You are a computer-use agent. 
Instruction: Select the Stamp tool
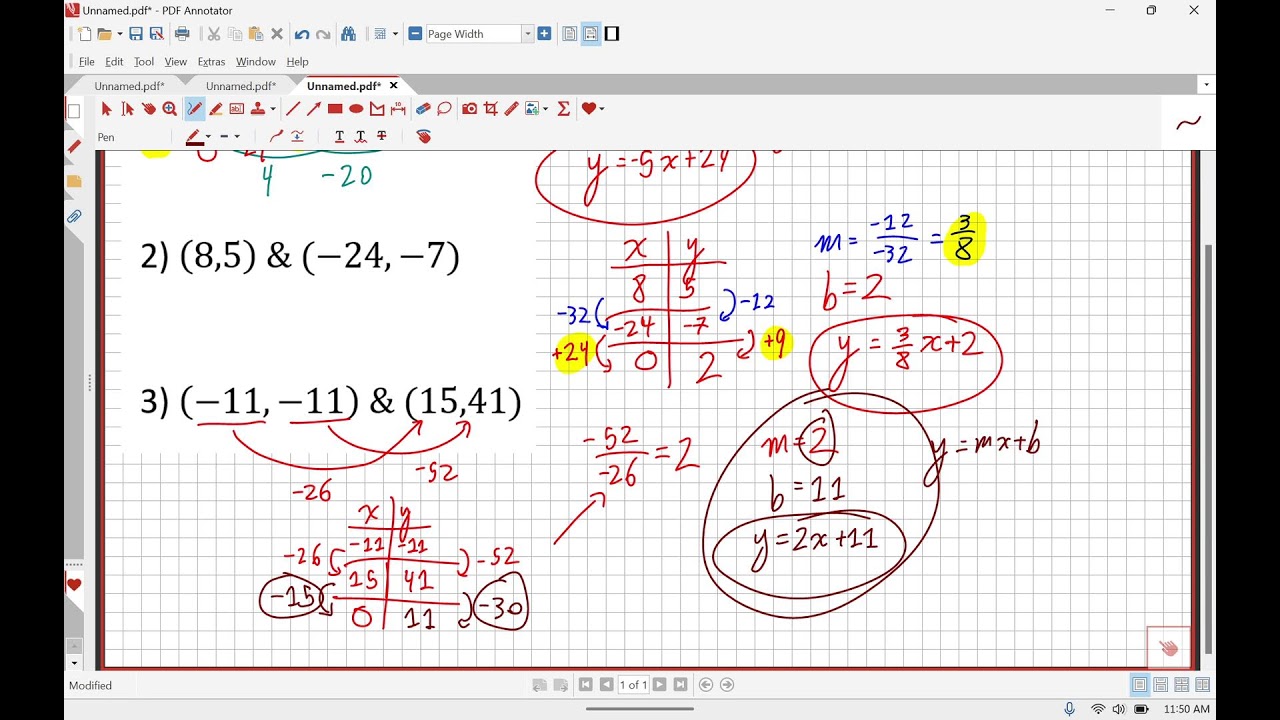258,109
